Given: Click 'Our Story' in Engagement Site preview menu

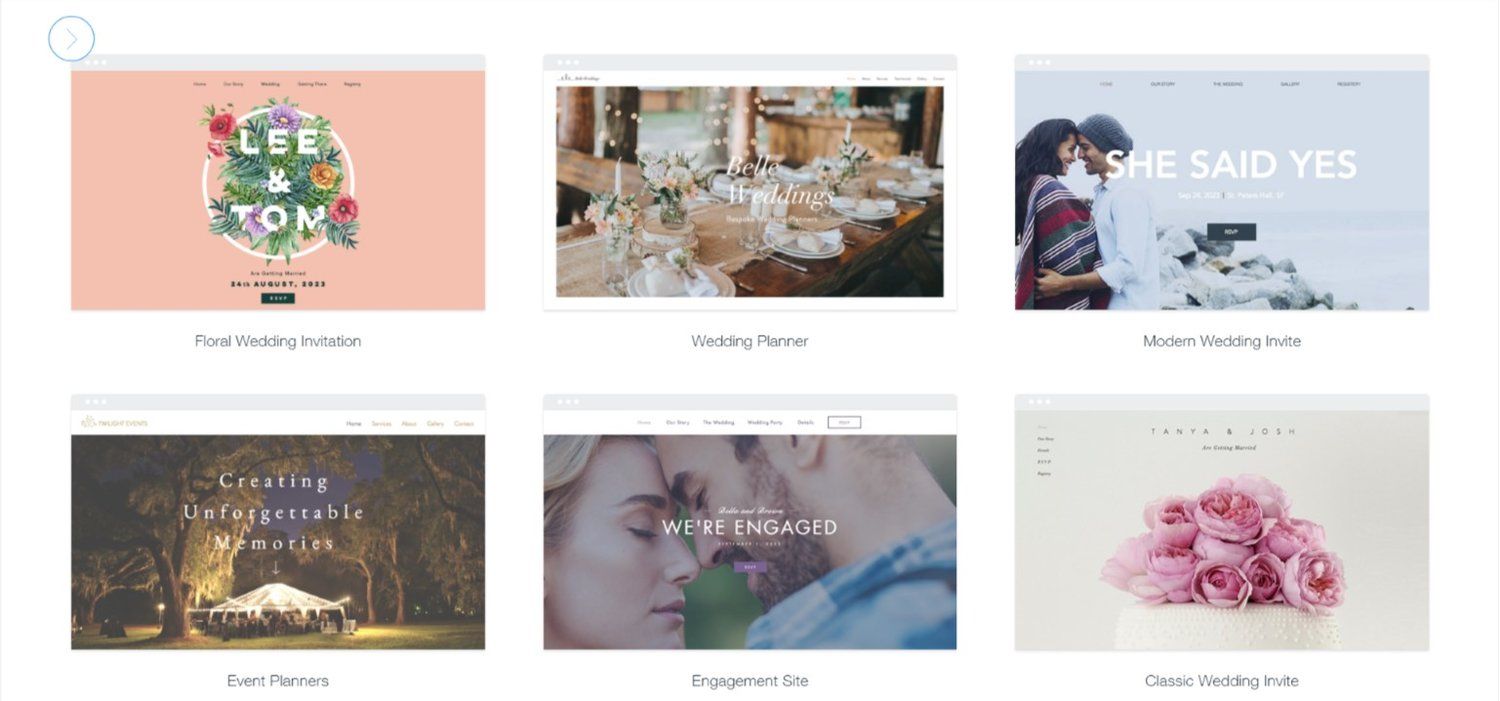Looking at the screenshot, I should tap(678, 423).
